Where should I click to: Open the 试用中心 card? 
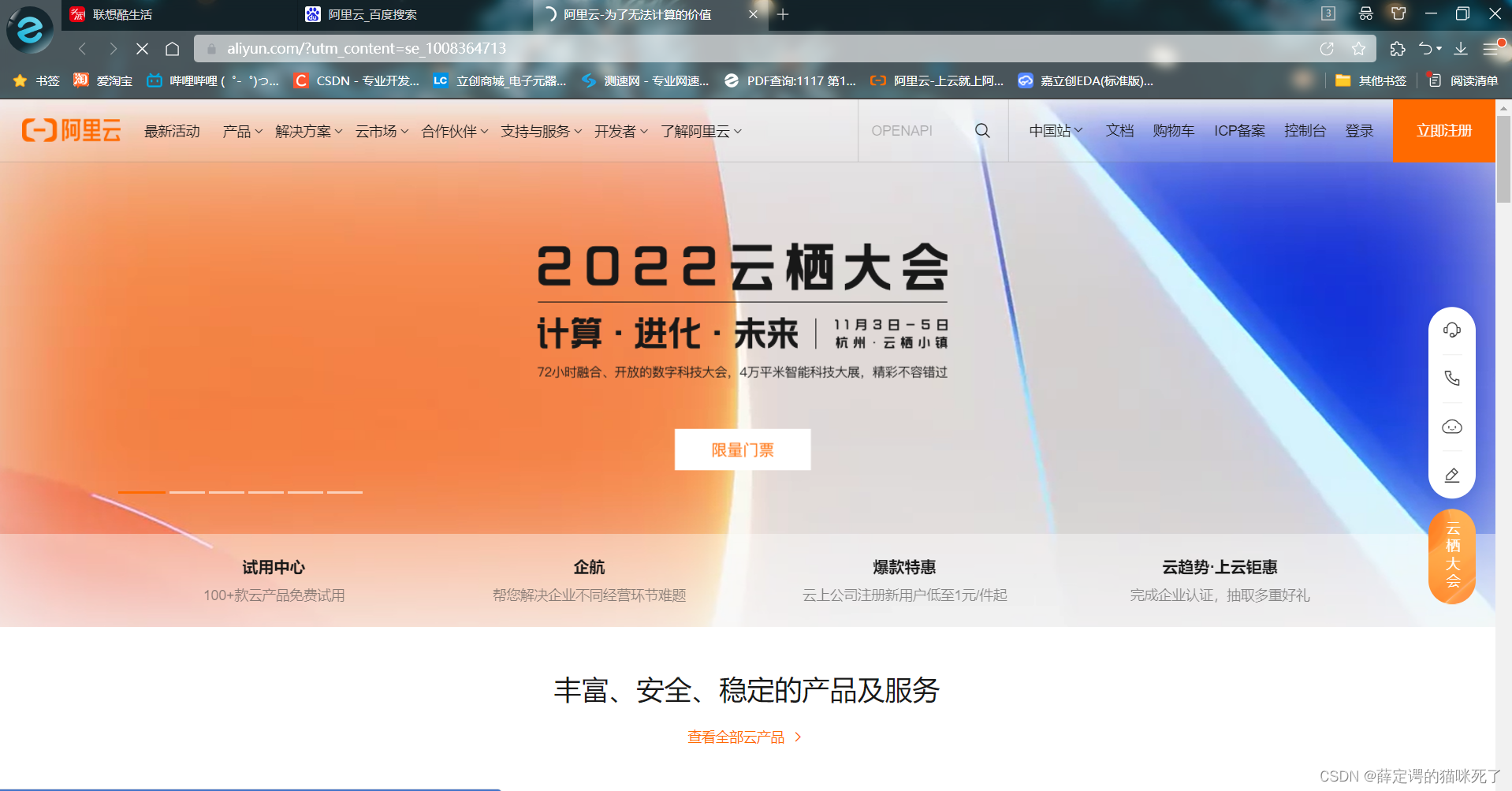[274, 580]
